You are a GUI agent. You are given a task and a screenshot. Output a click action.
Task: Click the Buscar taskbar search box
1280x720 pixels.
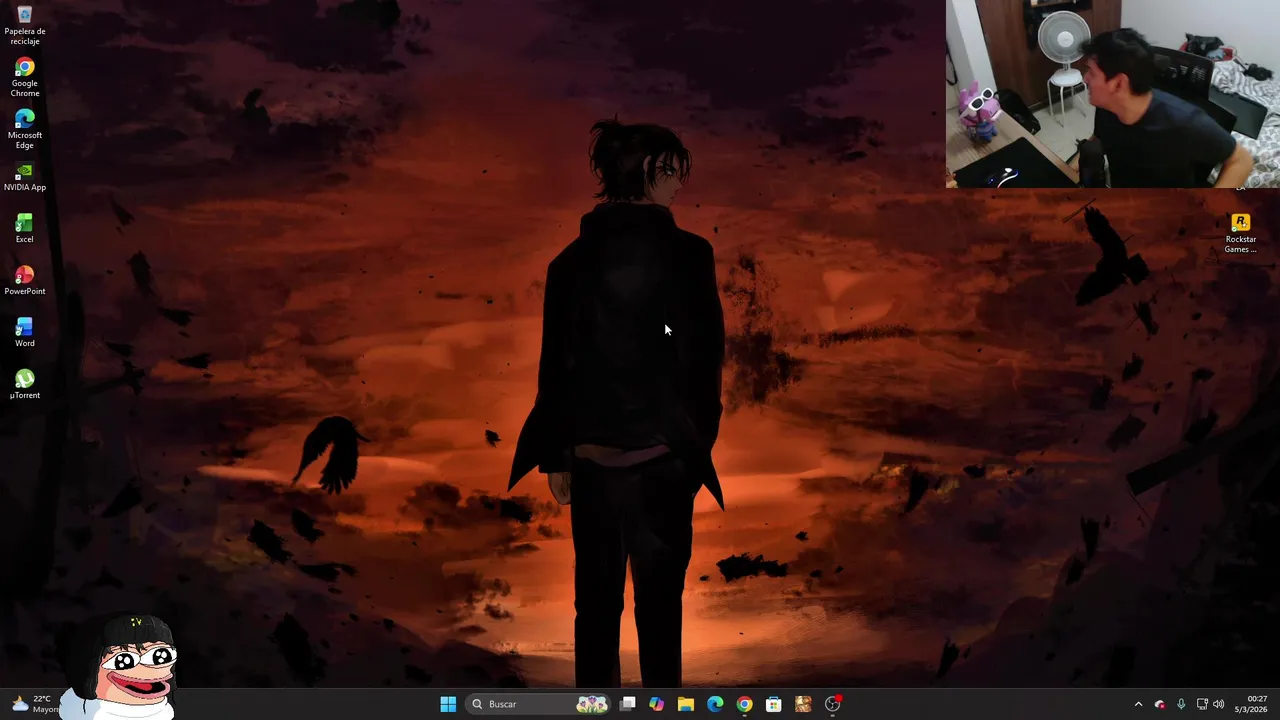[538, 704]
